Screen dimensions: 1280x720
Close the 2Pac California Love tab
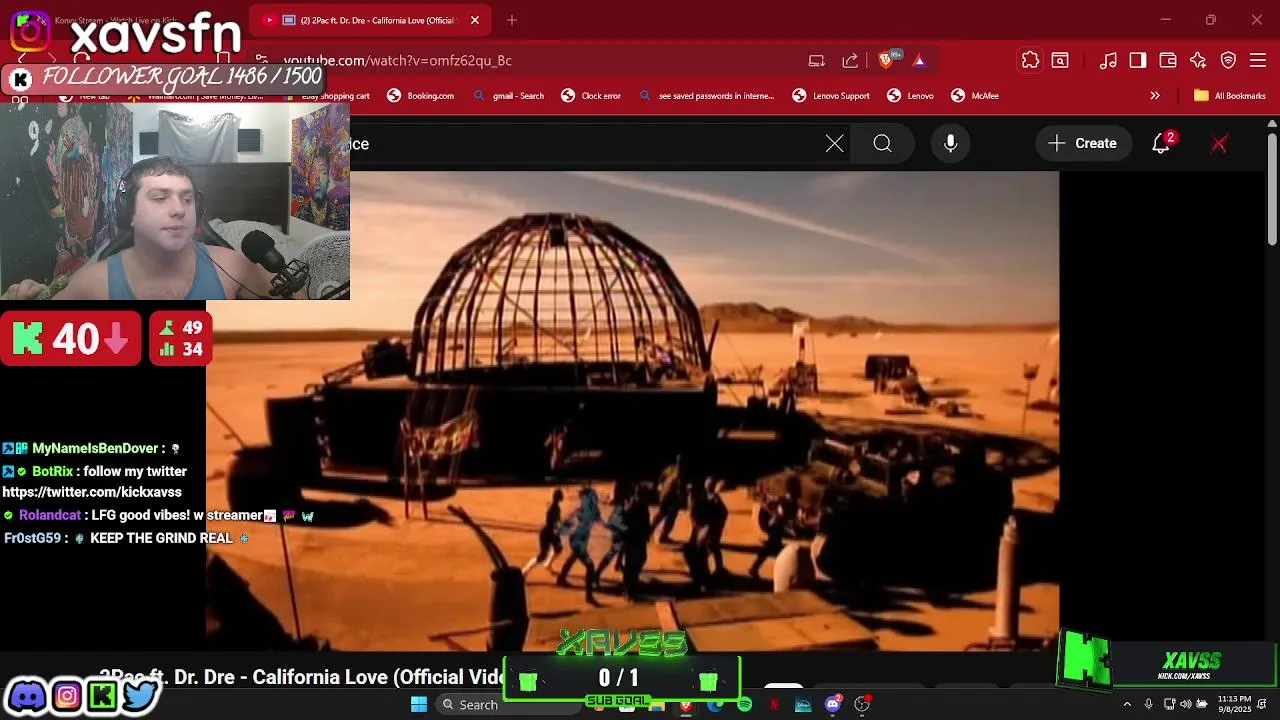coord(475,20)
